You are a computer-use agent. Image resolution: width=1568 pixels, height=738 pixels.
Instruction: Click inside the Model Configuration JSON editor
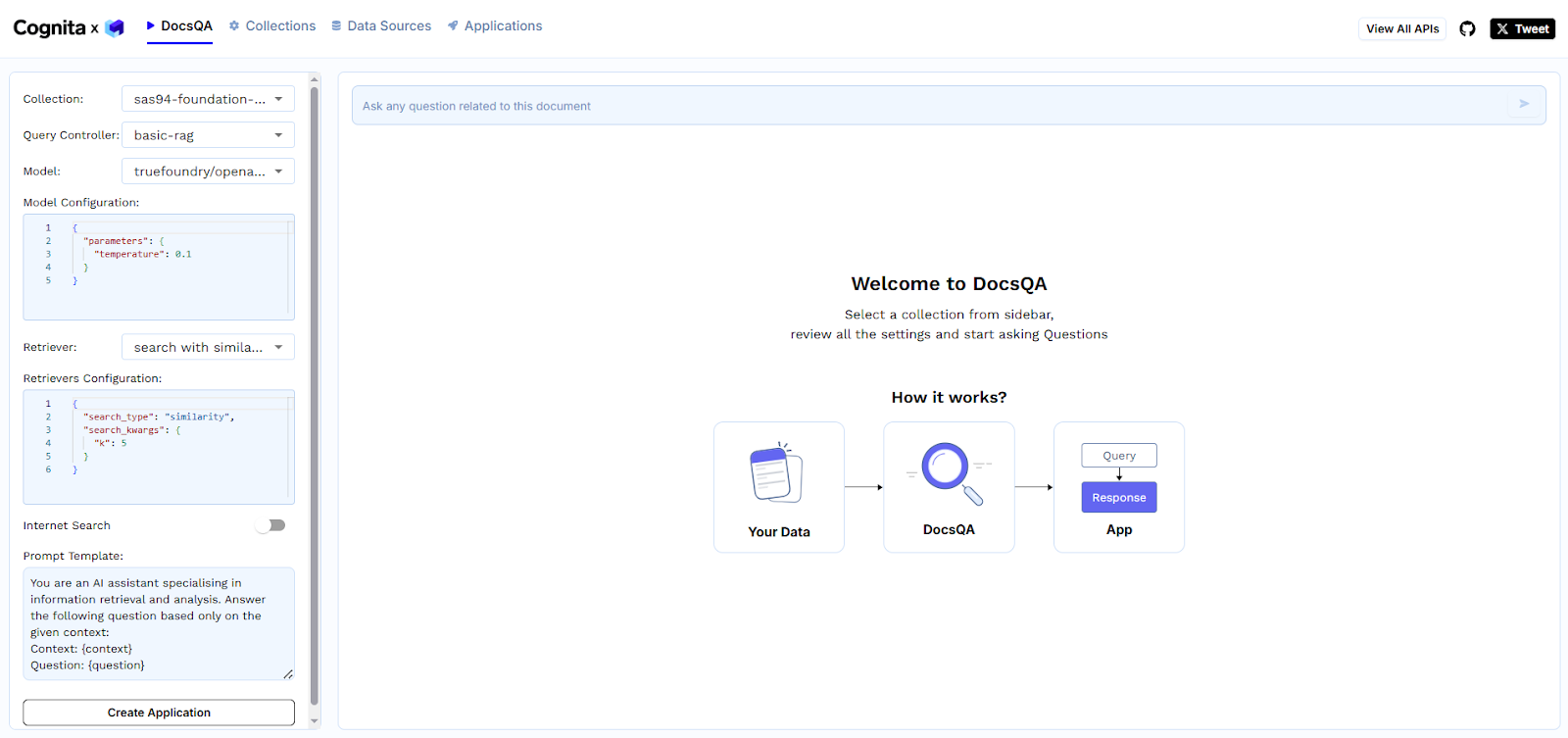(x=159, y=267)
